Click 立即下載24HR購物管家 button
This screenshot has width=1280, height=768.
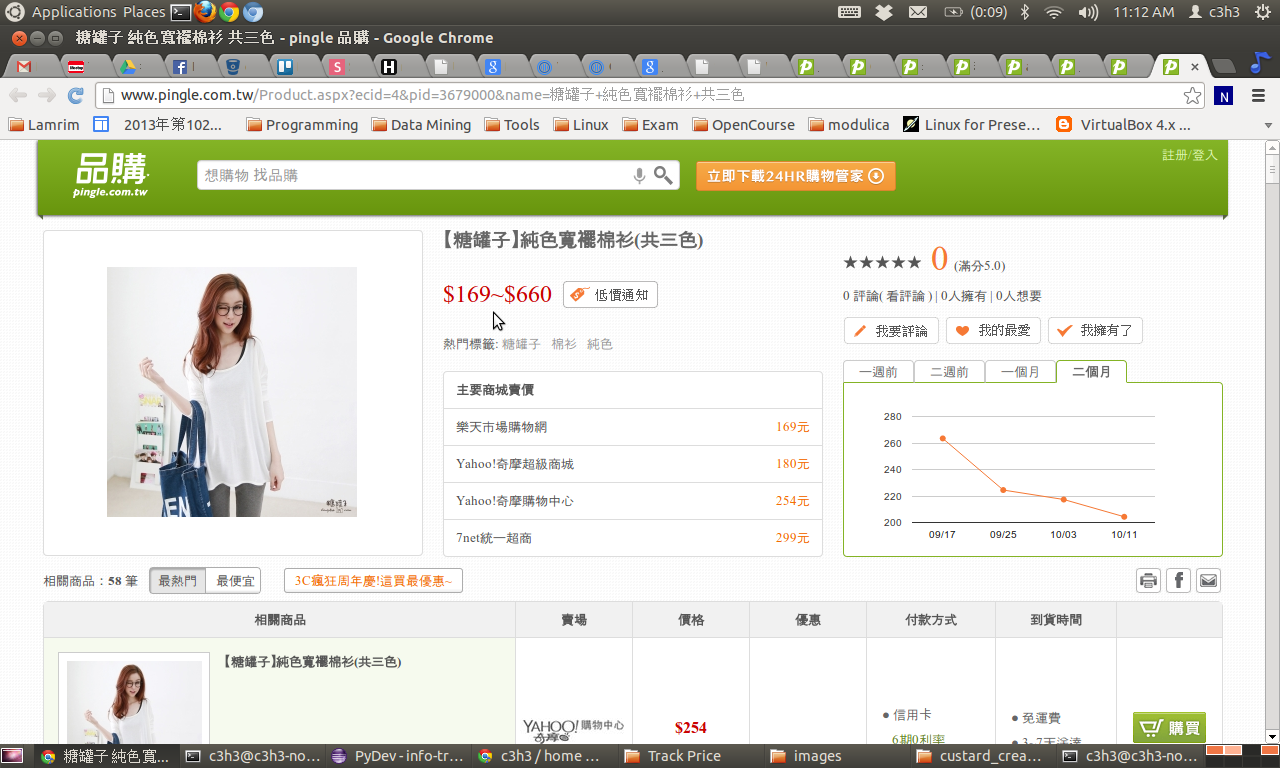(x=795, y=176)
